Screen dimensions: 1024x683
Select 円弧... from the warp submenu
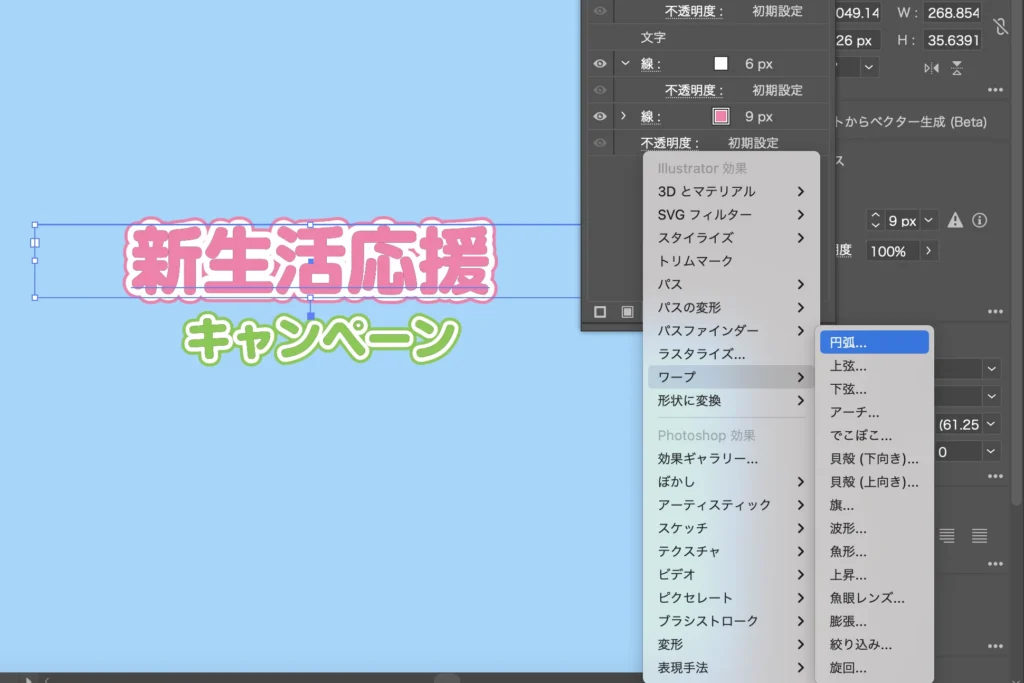click(873, 343)
